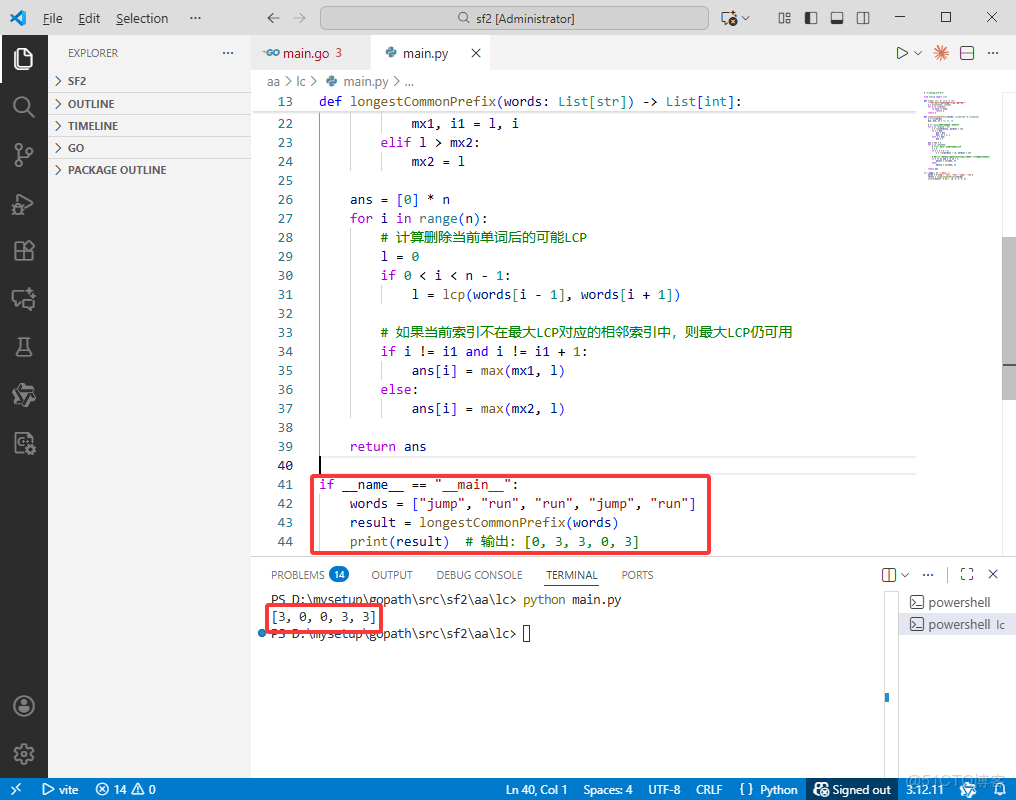Click the editor vertical scrollbar thumb
Viewport: 1016px width, 800px height.
[x=1008, y=318]
